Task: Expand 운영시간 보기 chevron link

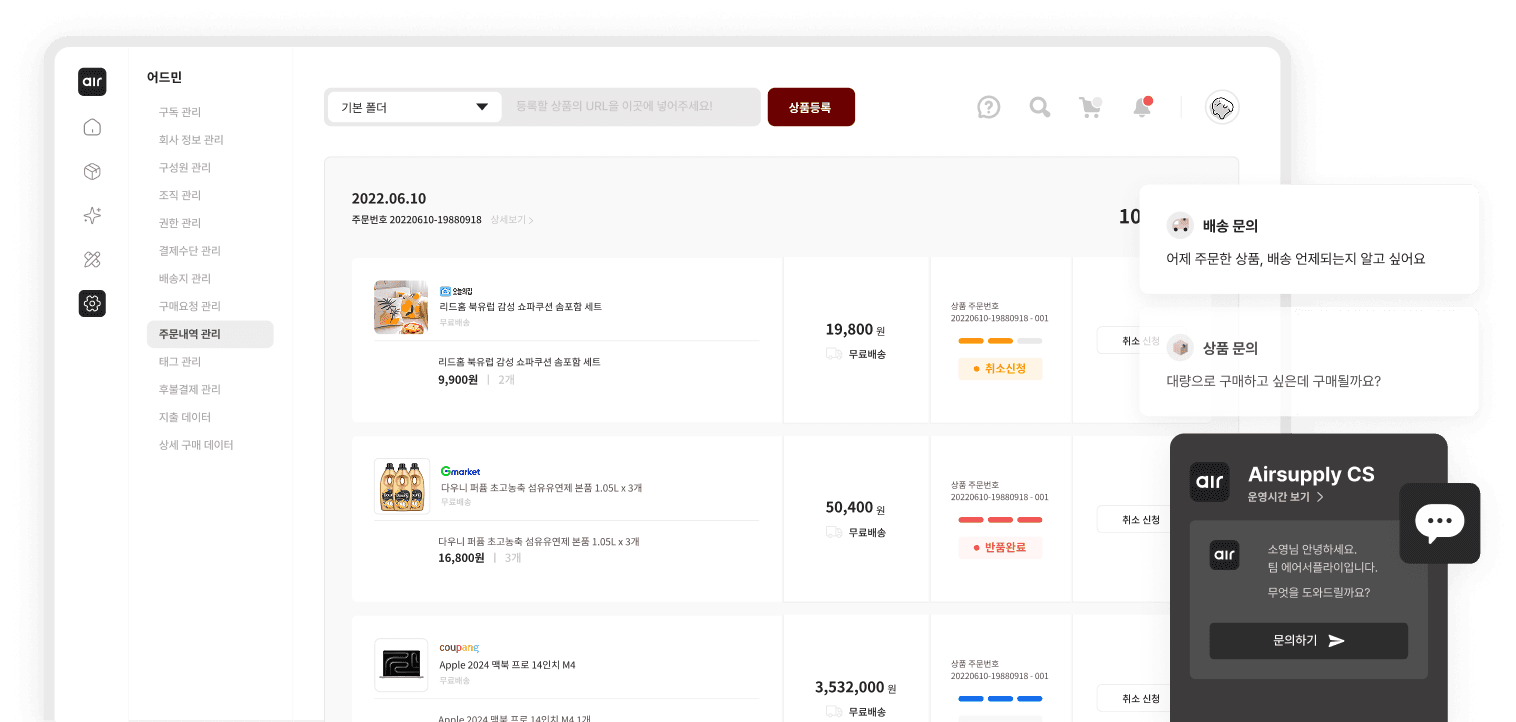Action: [x=1285, y=497]
